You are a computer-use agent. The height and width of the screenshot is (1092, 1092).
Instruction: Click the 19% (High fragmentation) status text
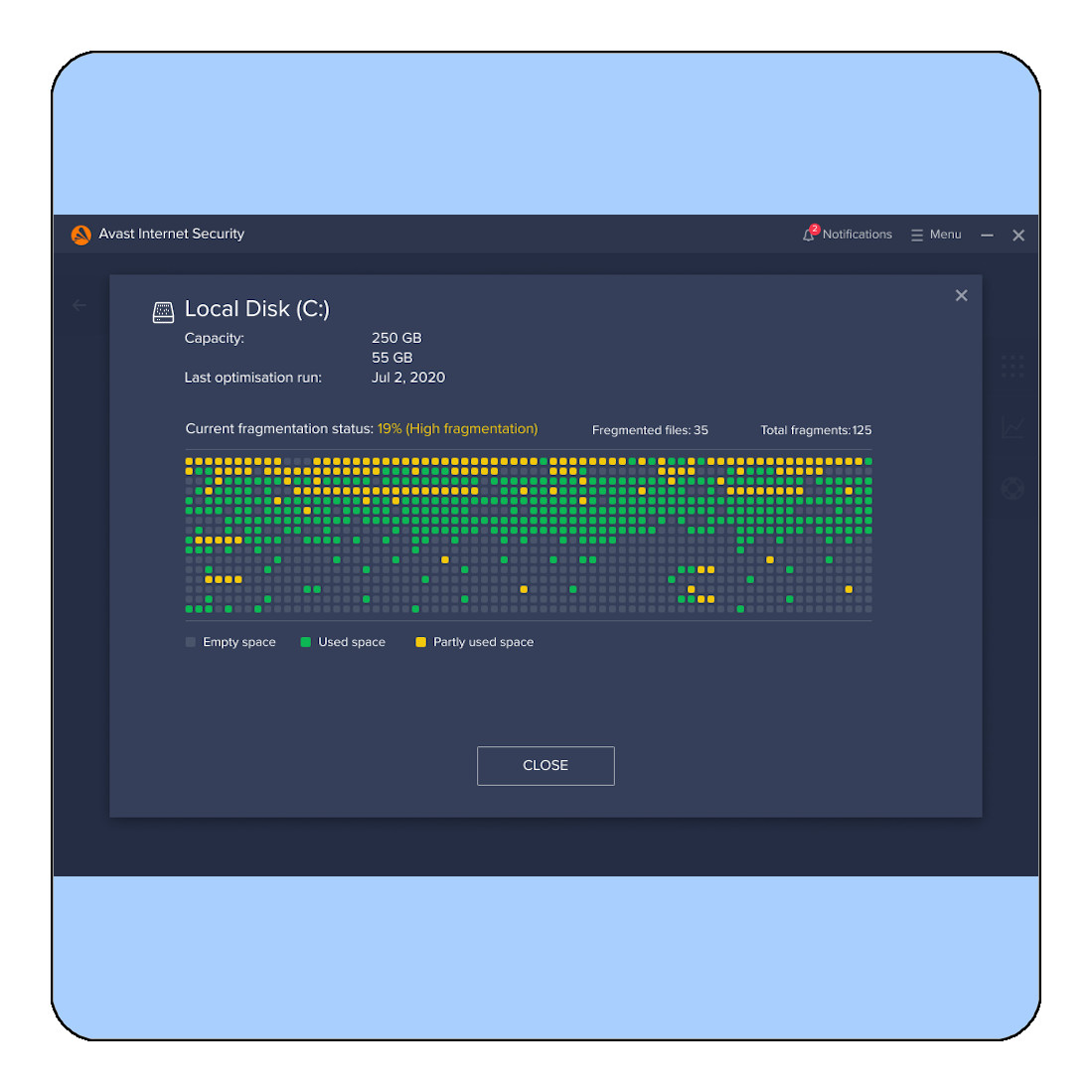(x=457, y=429)
